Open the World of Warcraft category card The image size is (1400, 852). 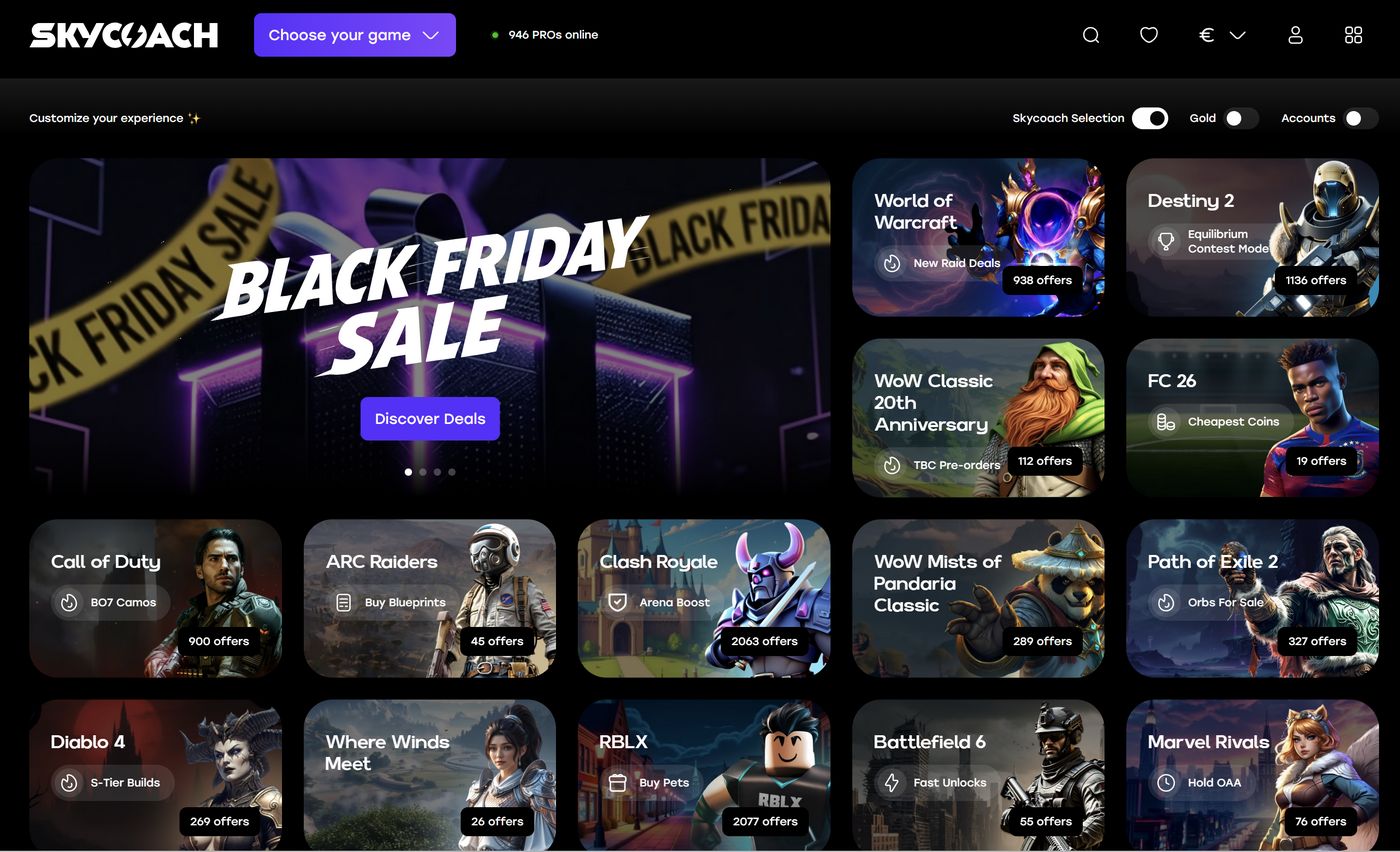(978, 237)
